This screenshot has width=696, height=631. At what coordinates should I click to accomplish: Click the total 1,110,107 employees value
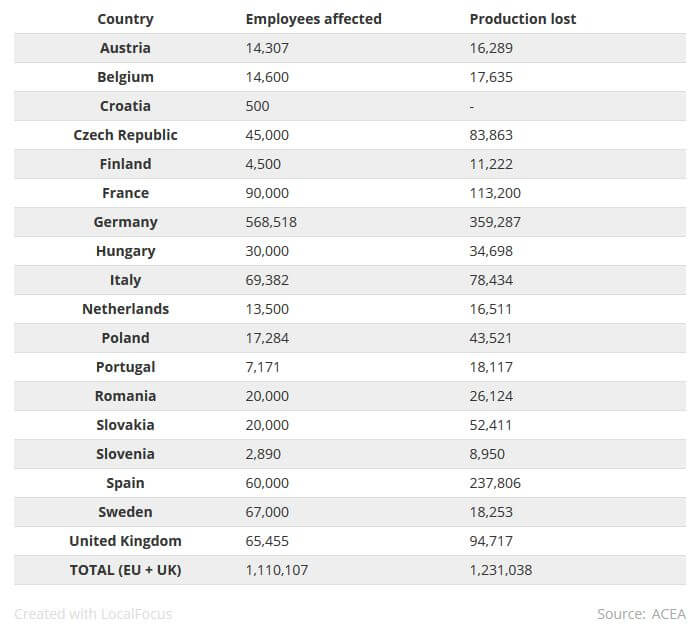coord(277,570)
